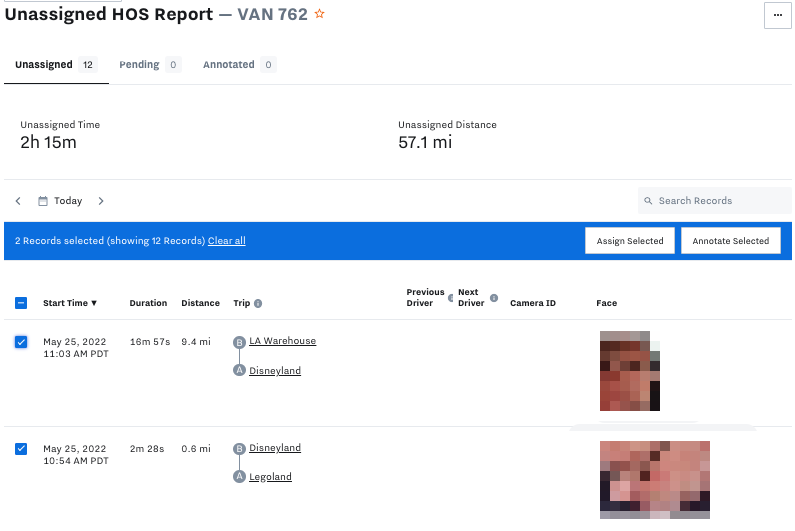The image size is (795, 531).
Task: Open the face thumbnail for 11:03 AM trip
Action: [629, 370]
